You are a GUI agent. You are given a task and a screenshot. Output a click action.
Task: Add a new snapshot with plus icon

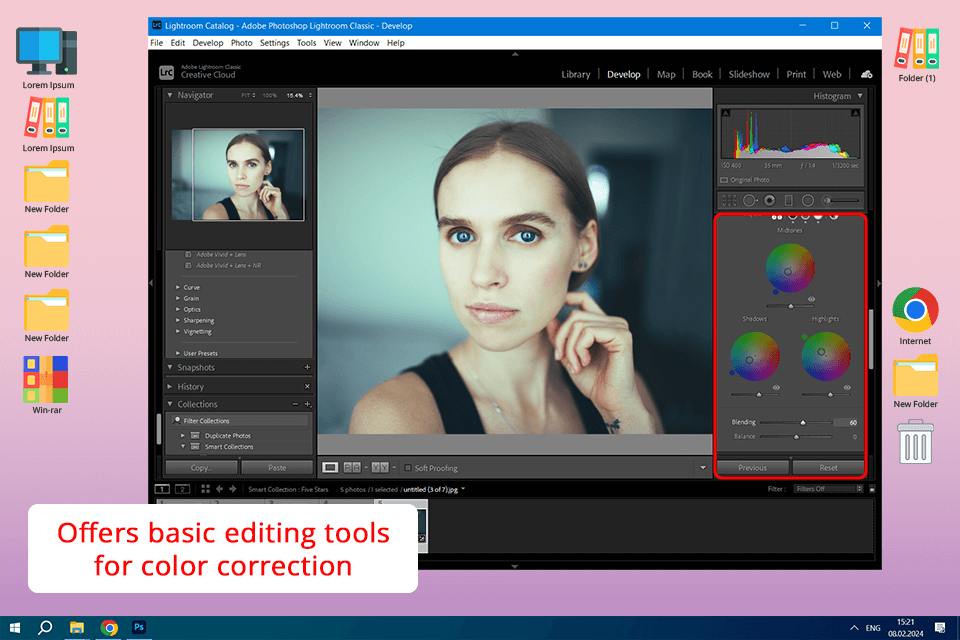[x=307, y=368]
